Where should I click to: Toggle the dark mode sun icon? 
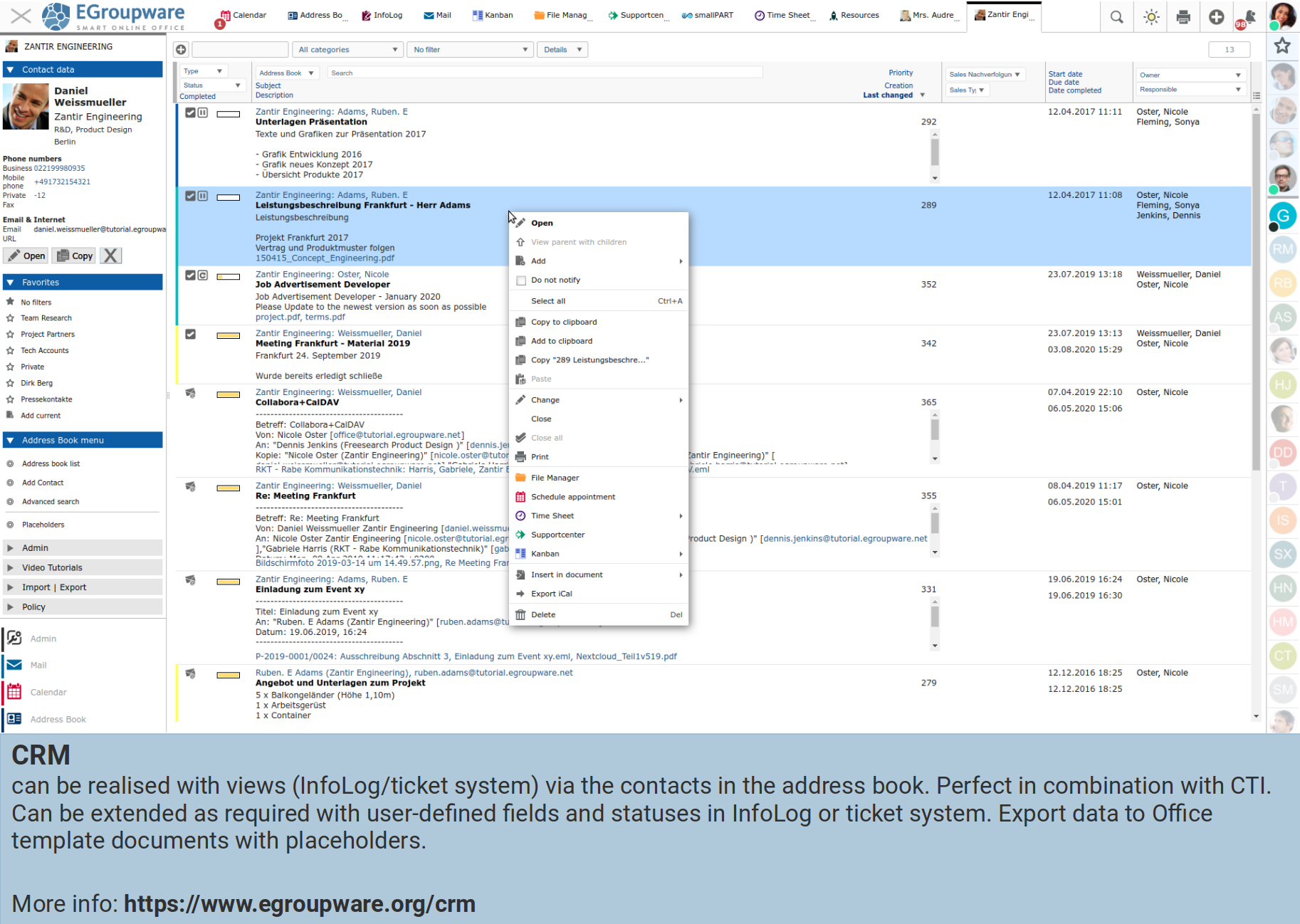coord(1150,17)
